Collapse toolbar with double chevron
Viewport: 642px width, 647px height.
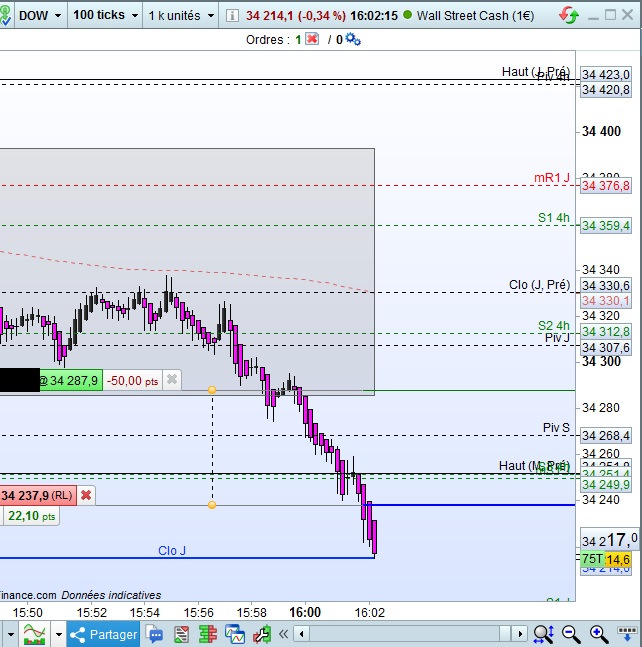coord(283,634)
